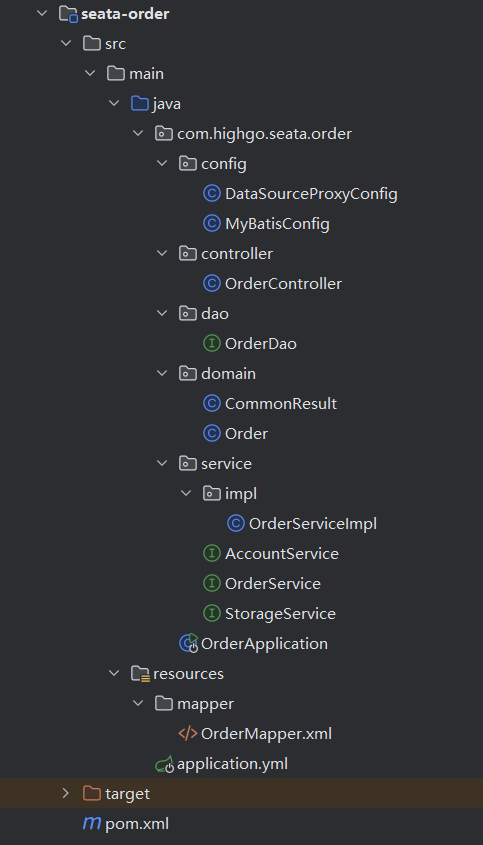Click the pom.xml Maven icon

[x=92, y=823]
